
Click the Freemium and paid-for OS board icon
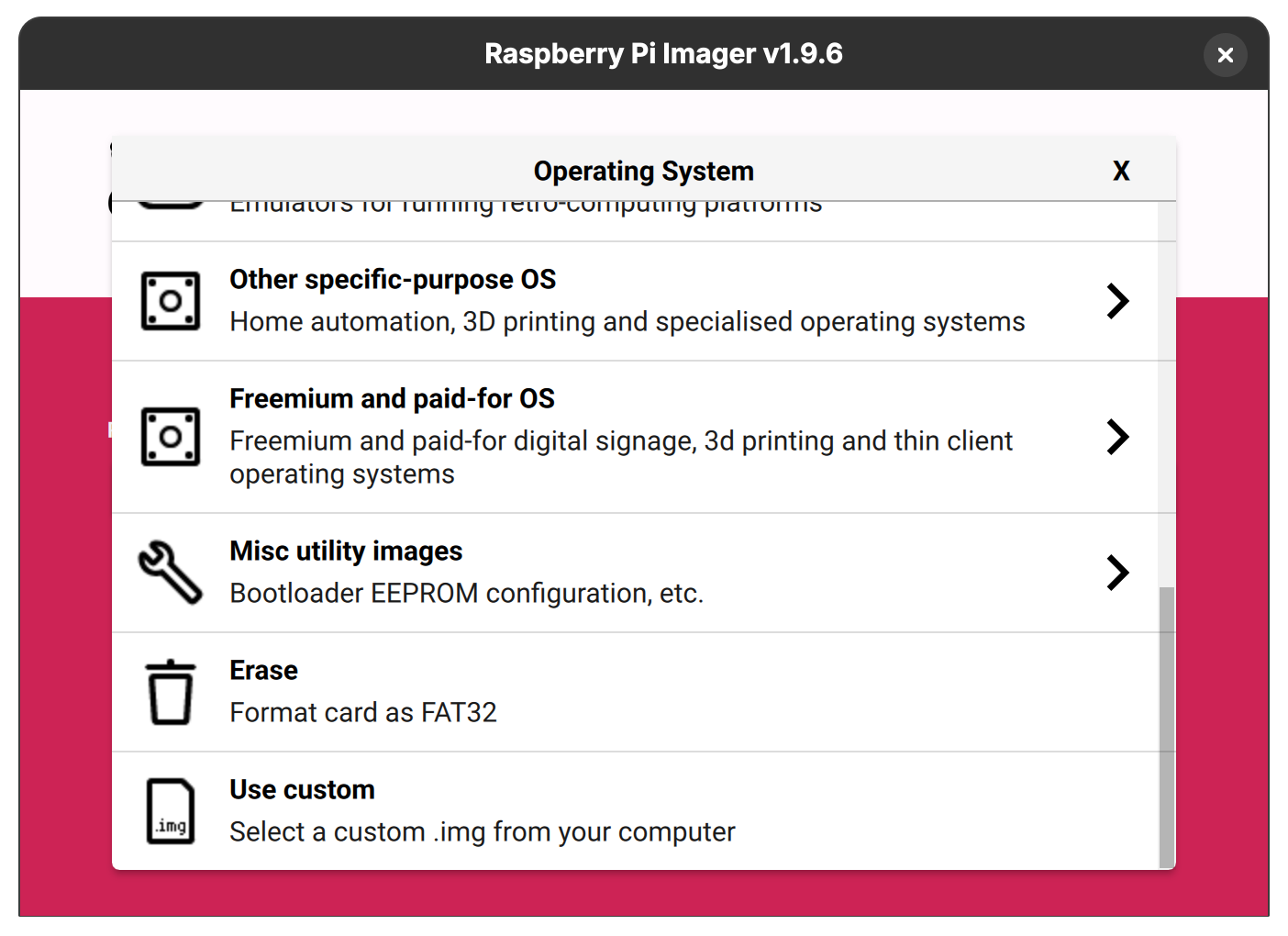[x=171, y=437]
